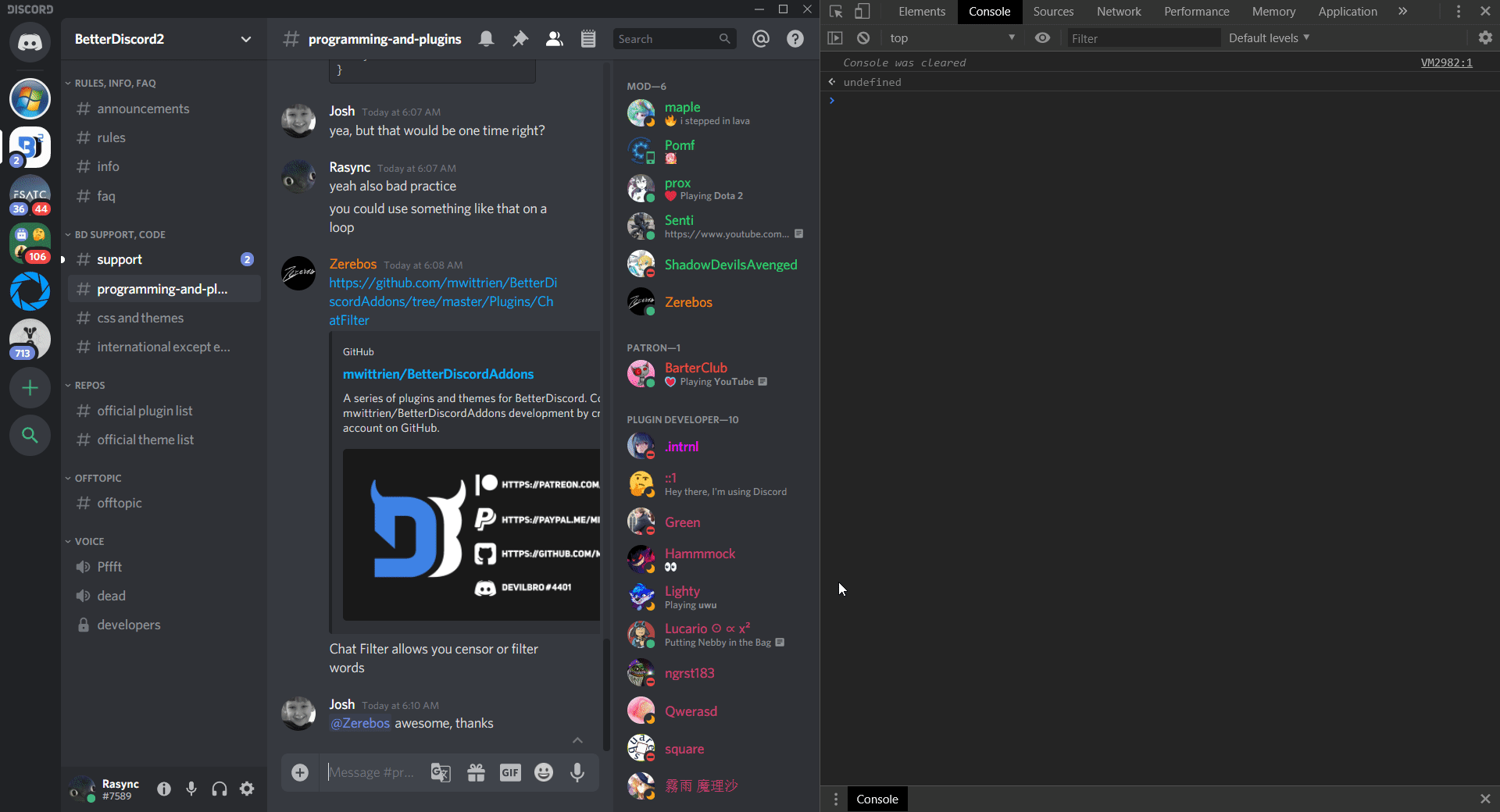Open the VM2982:1 source link
The width and height of the screenshot is (1500, 812).
pos(1446,62)
